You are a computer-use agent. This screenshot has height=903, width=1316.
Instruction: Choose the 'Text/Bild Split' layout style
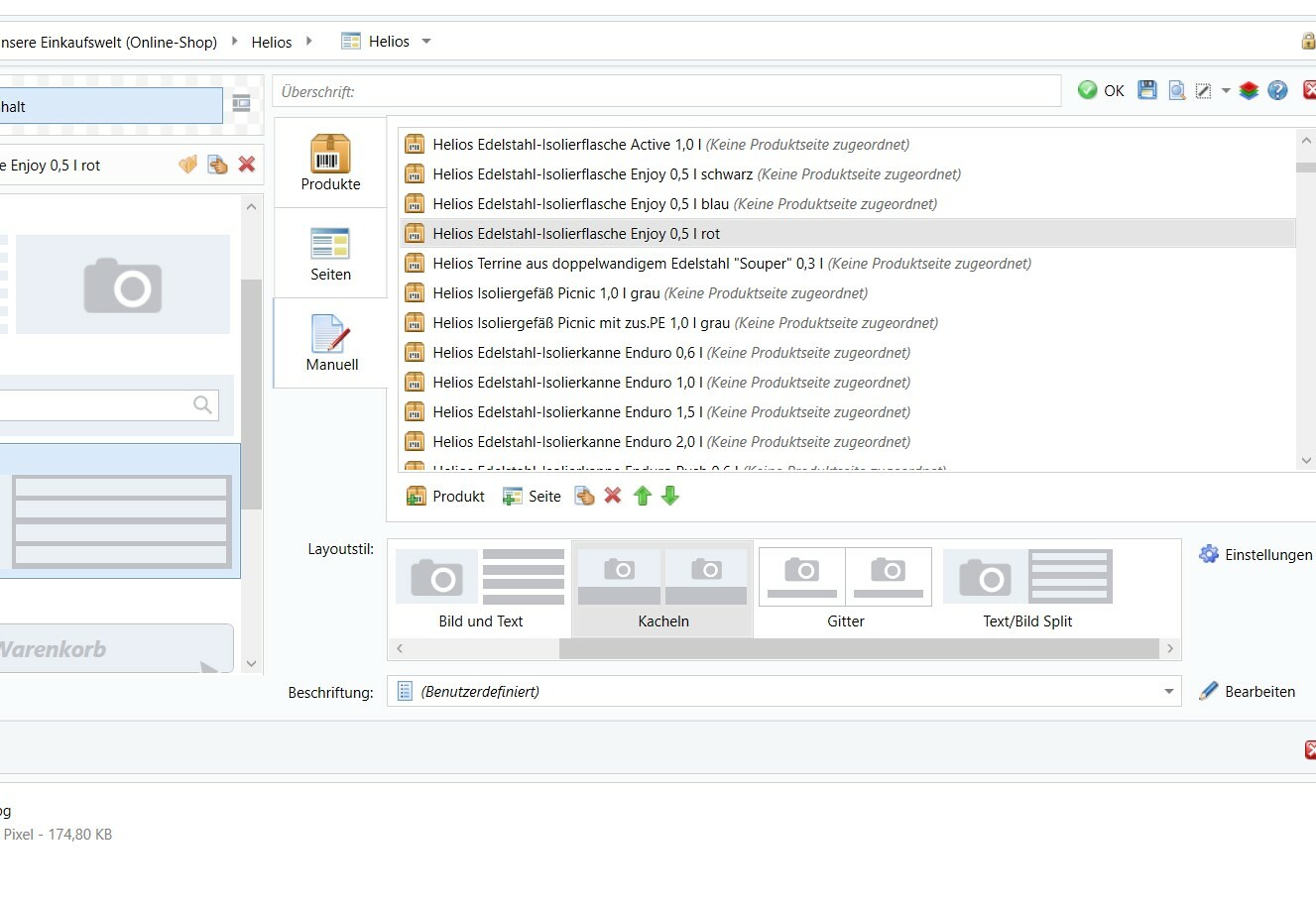click(1027, 589)
